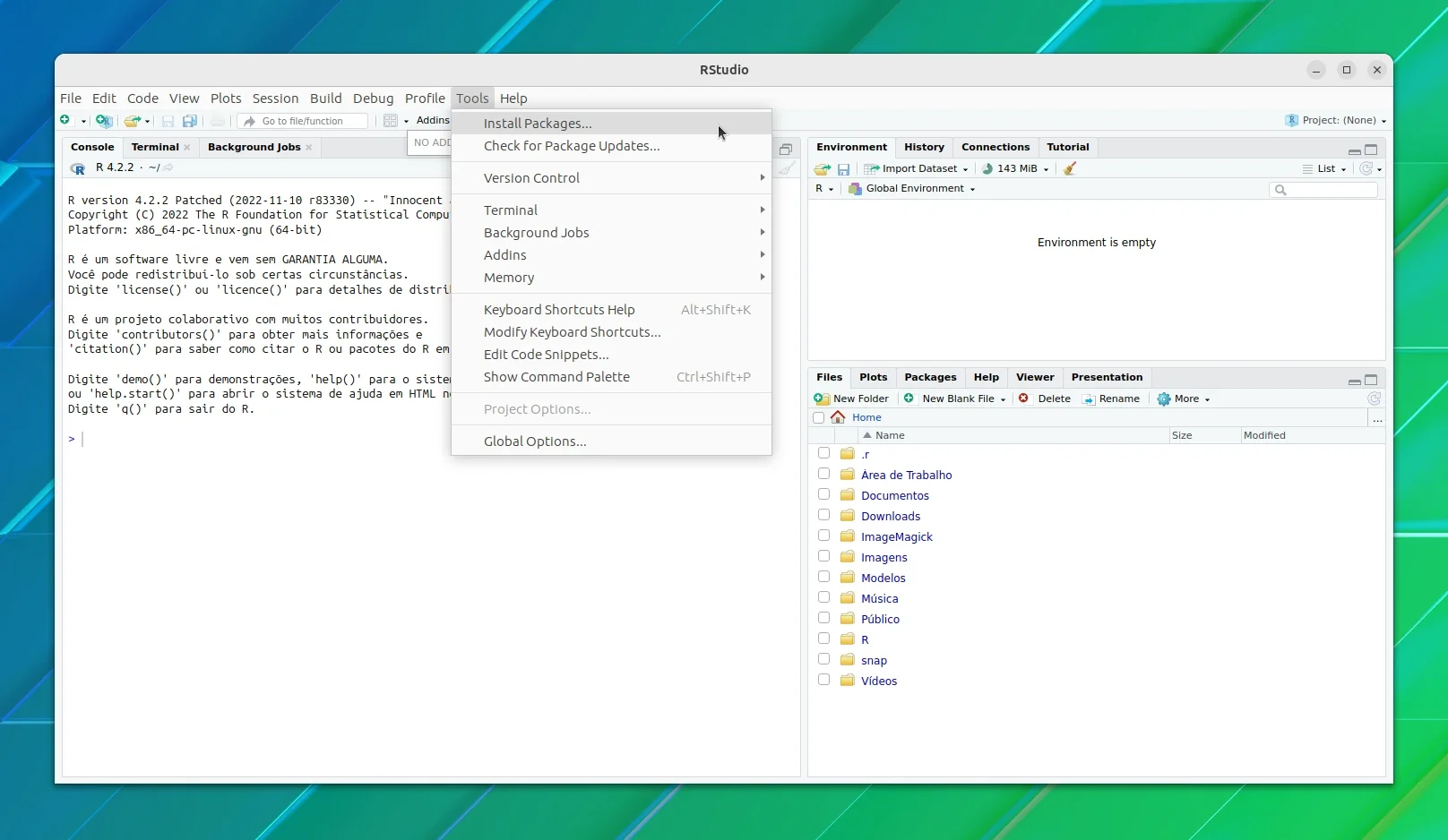Load workspace with the open folder icon
Screen dimensions: 1448x840
(822, 168)
